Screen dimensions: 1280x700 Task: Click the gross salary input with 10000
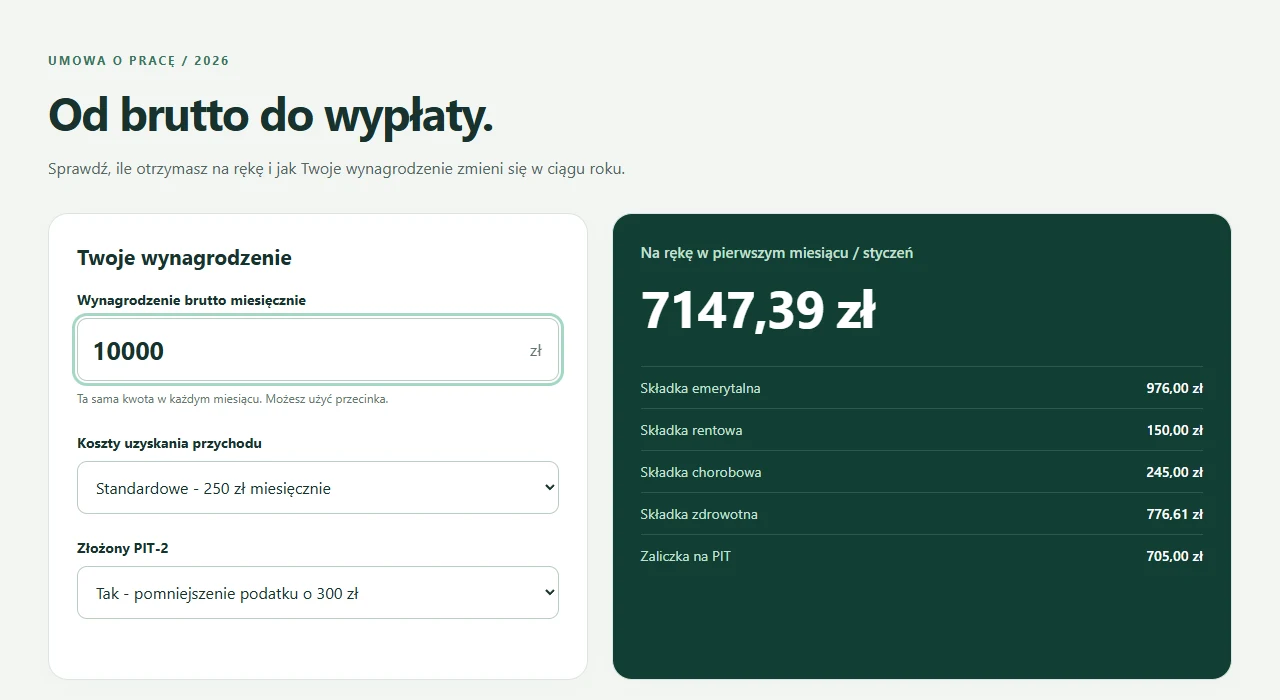pyautogui.click(x=317, y=350)
